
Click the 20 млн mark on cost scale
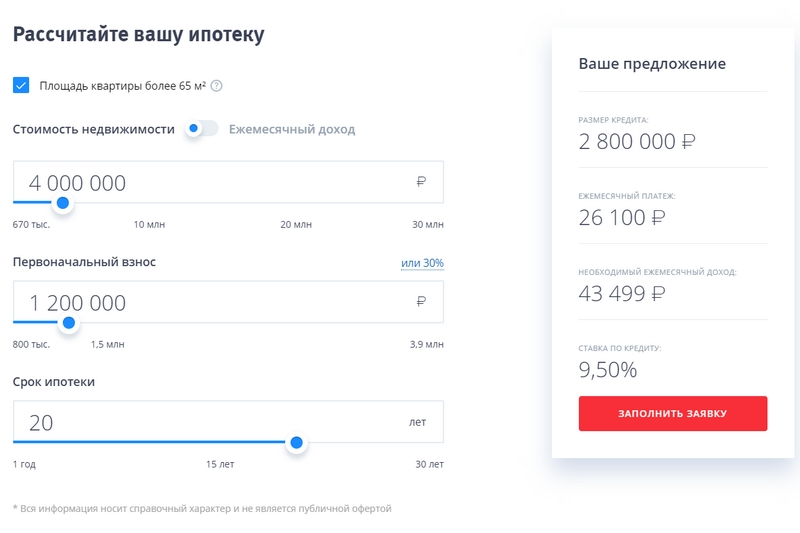pyautogui.click(x=296, y=225)
